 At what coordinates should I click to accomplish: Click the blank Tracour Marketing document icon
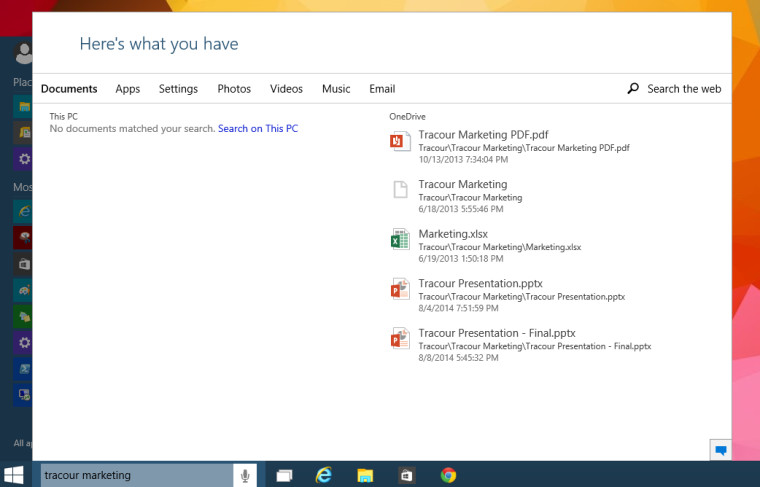(400, 190)
